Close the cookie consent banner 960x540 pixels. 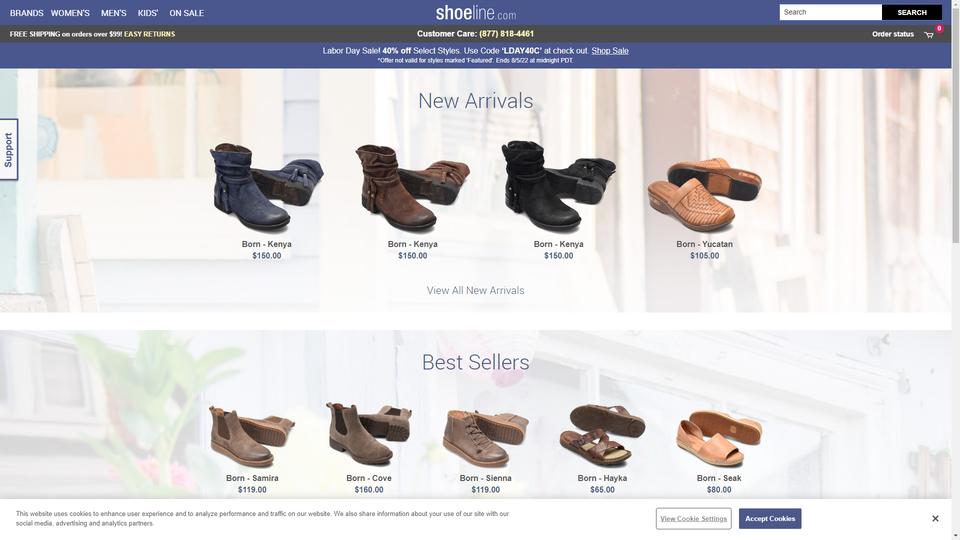pos(935,519)
